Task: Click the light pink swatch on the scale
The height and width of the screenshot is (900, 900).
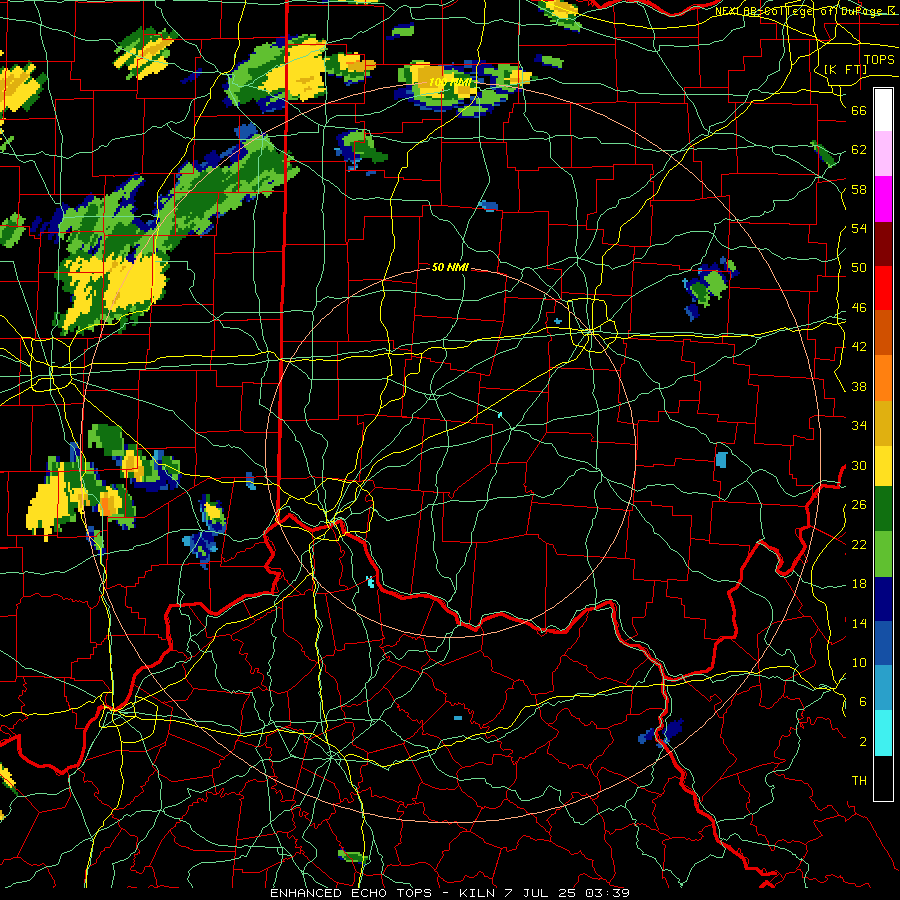Action: click(x=883, y=154)
